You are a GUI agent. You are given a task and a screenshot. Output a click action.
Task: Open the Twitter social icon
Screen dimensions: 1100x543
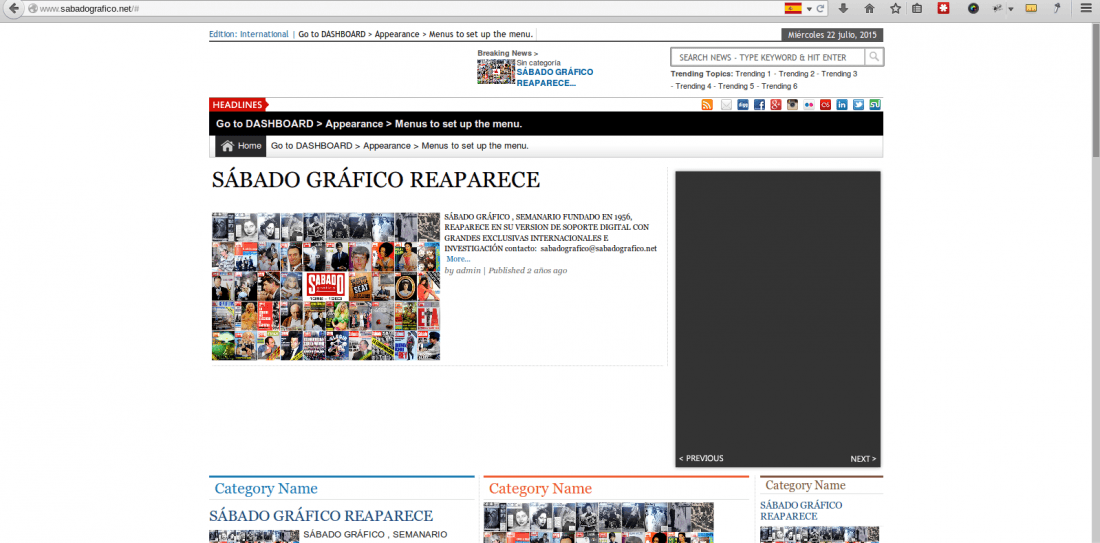[x=858, y=105]
